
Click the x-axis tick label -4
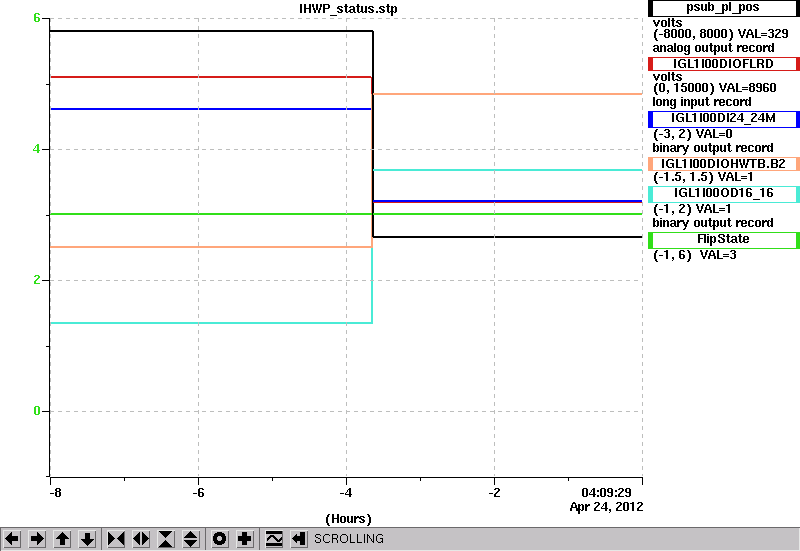346,493
